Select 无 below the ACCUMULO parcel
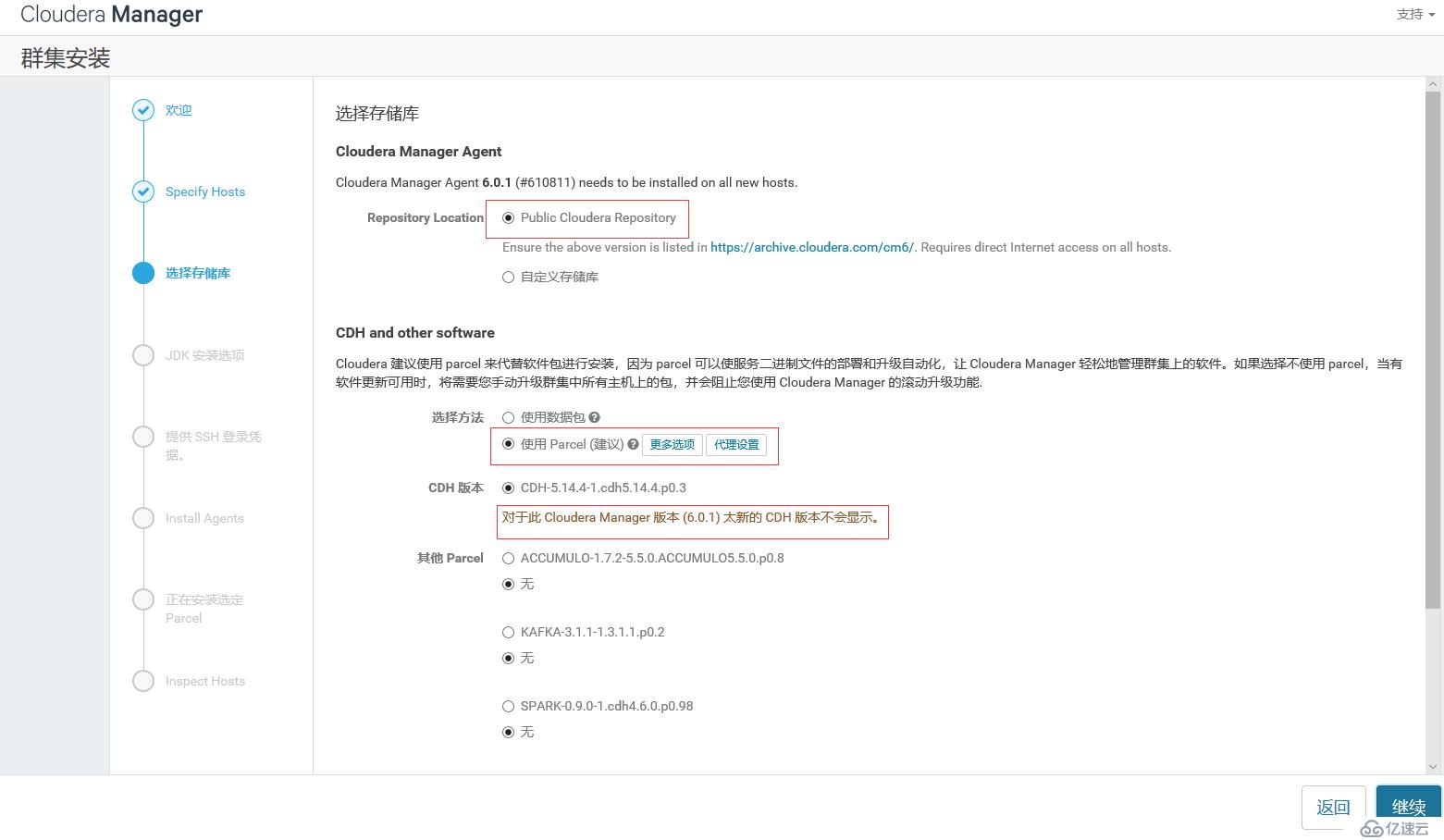Screen dimensions: 1444x840 point(508,584)
